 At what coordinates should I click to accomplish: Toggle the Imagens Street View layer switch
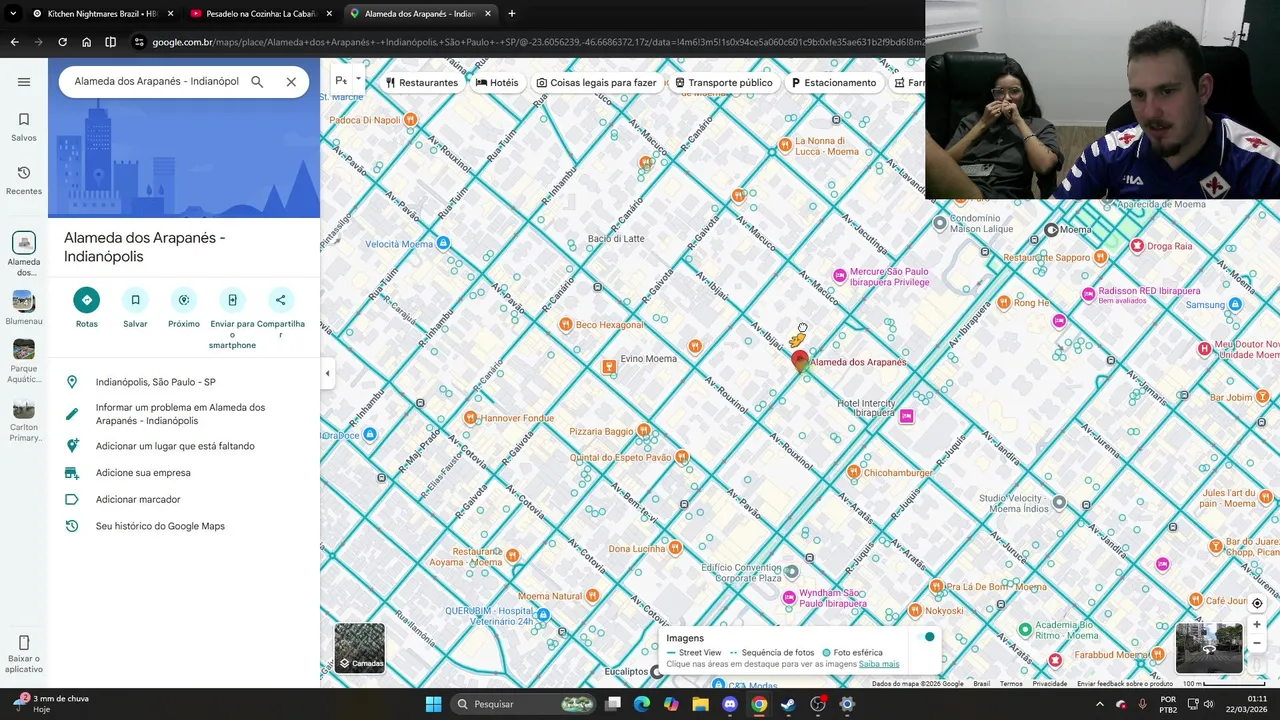[x=928, y=638]
